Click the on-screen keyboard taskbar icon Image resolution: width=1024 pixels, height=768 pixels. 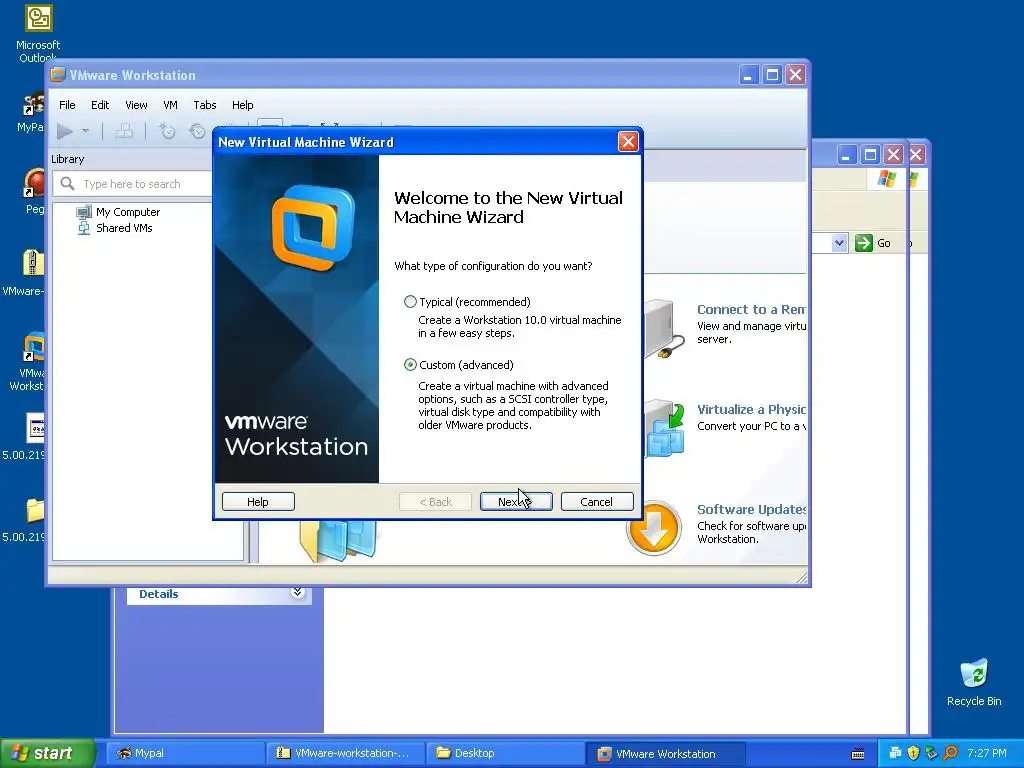point(858,754)
